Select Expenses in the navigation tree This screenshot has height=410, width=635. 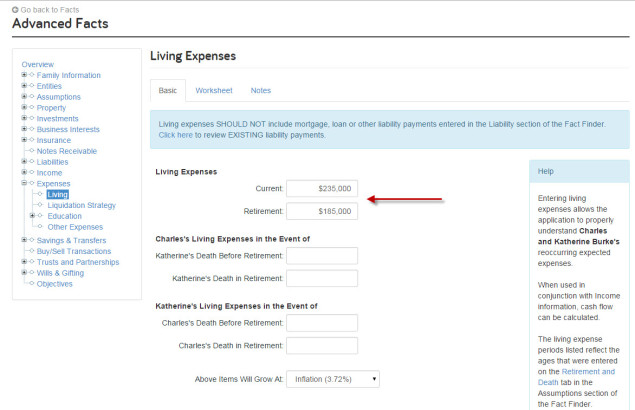coord(53,184)
